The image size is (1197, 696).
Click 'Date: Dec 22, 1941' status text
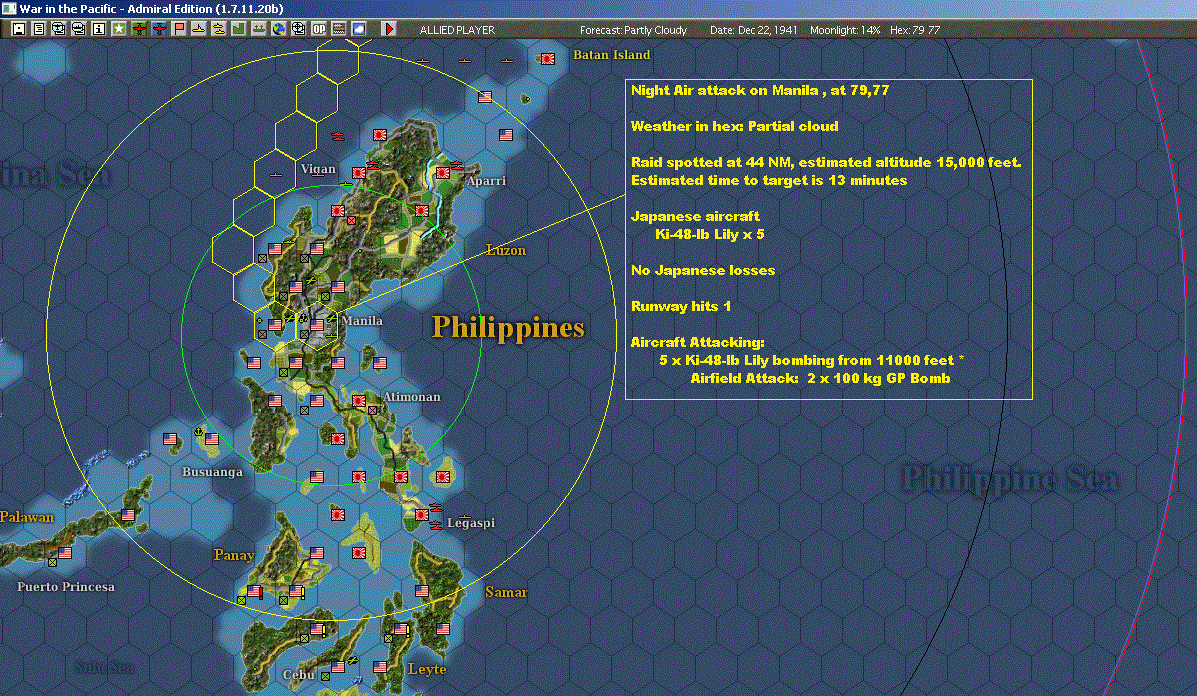[753, 30]
